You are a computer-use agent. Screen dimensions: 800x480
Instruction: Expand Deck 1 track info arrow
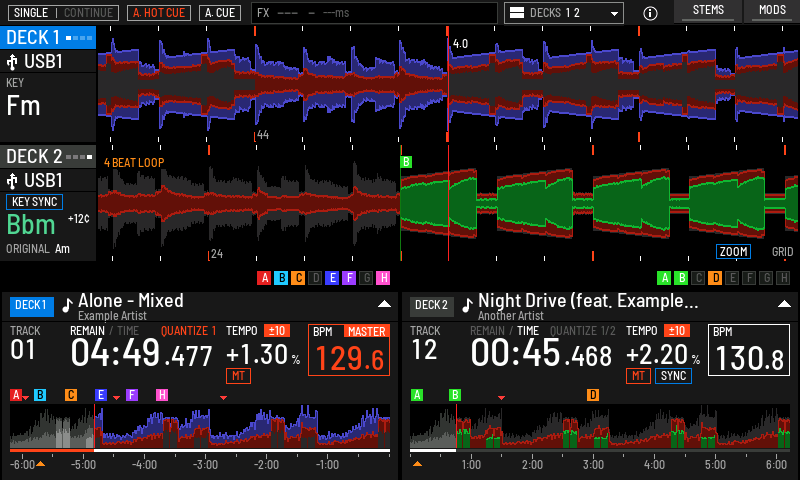(x=384, y=304)
